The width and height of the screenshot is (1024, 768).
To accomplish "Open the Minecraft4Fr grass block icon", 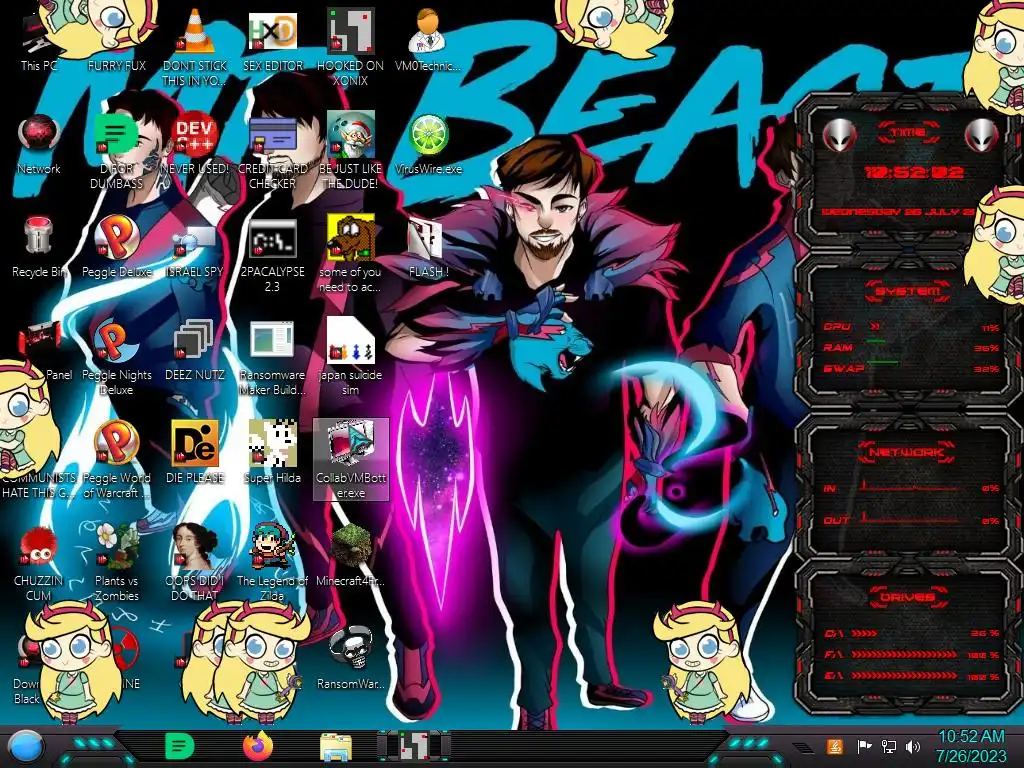I will pyautogui.click(x=351, y=556).
